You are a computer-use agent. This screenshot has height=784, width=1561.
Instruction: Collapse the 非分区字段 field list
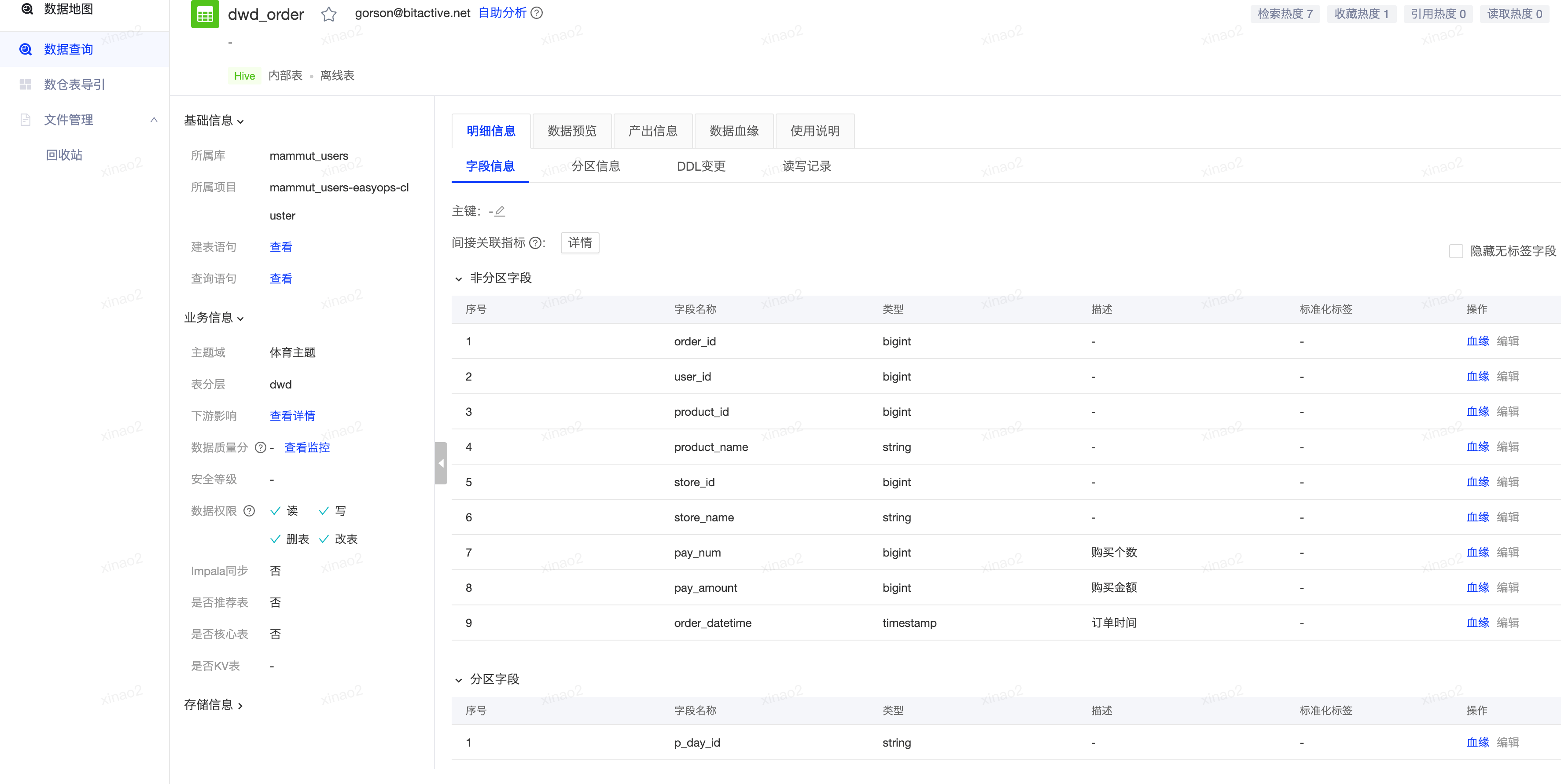point(459,278)
